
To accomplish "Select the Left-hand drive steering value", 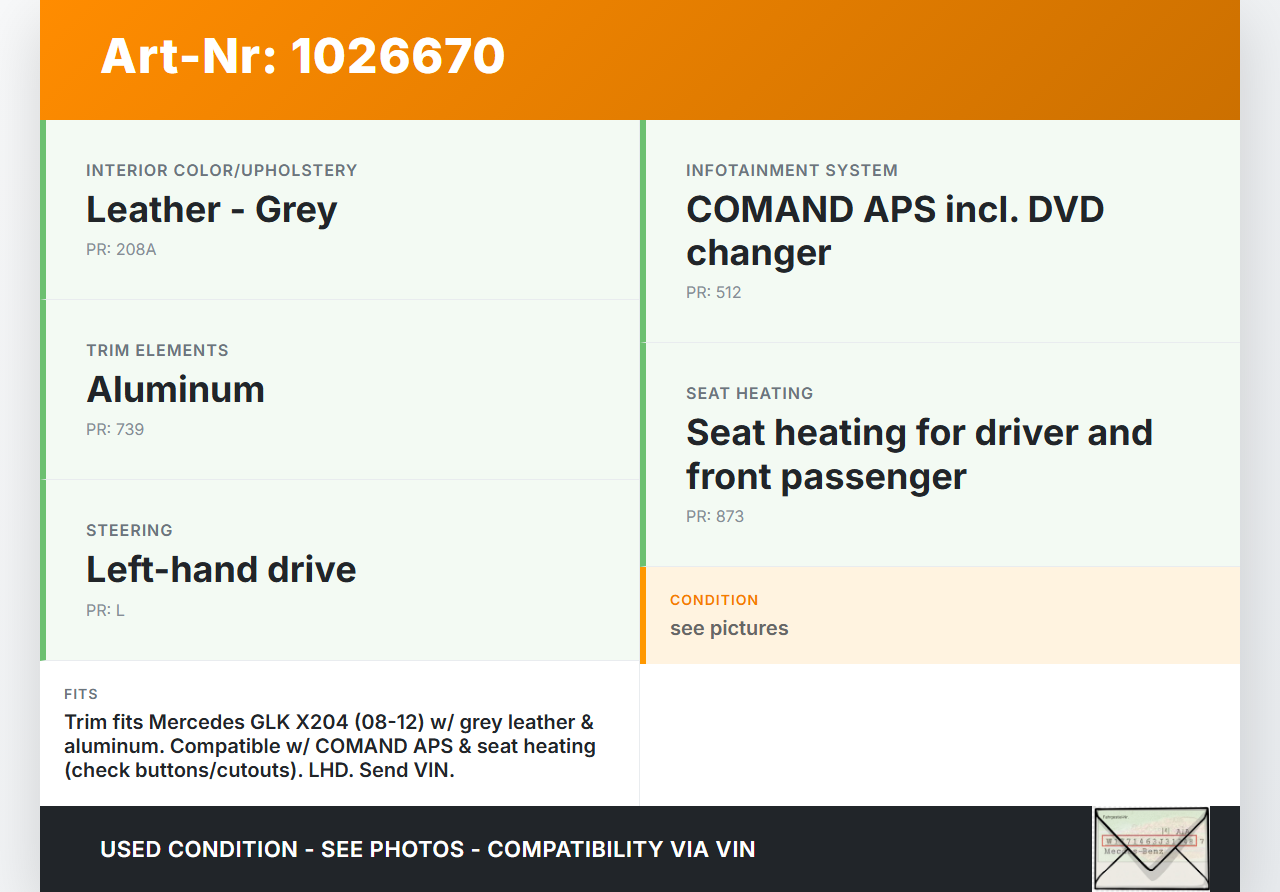I will point(221,570).
